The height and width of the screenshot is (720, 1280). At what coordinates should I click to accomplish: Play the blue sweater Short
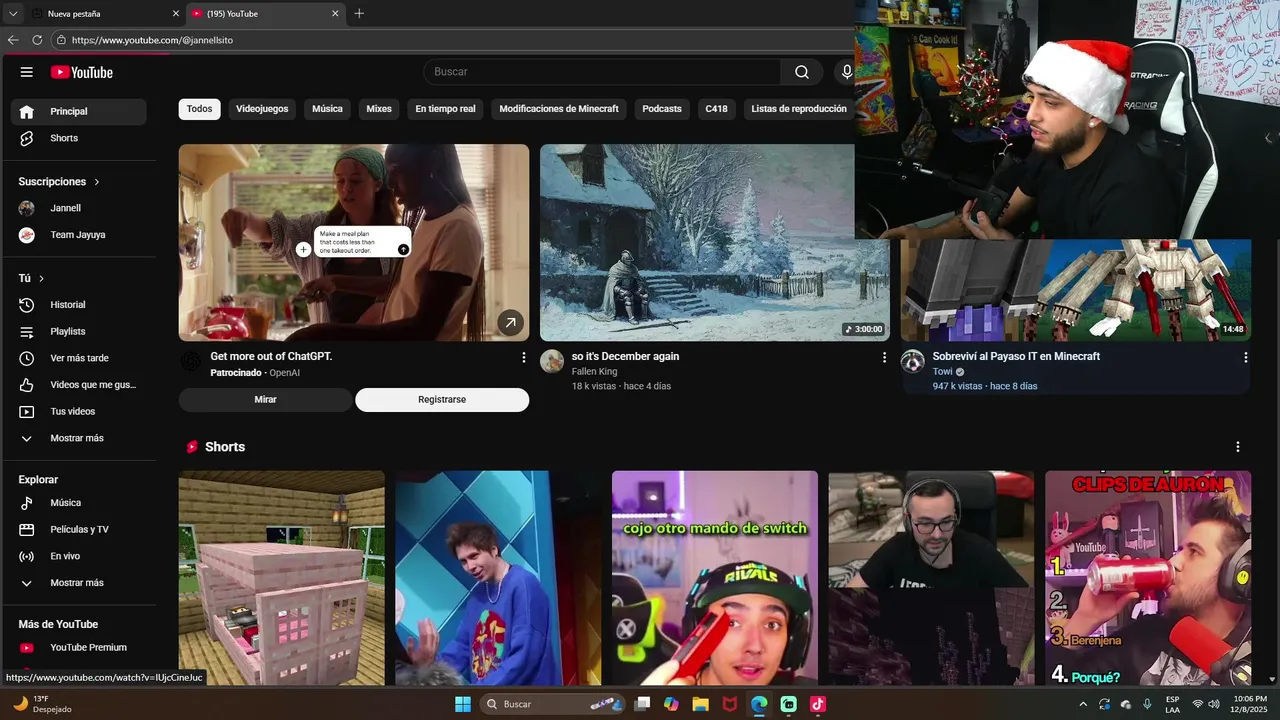pos(498,578)
